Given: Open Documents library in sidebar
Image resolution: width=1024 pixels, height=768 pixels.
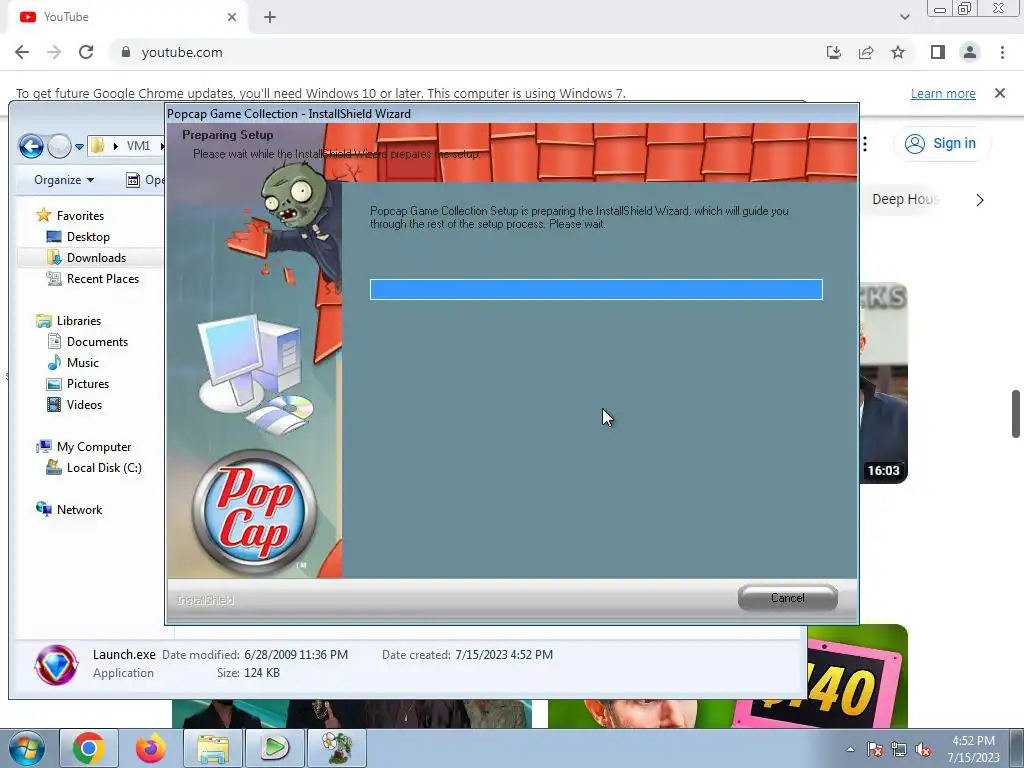Looking at the screenshot, I should click(x=97, y=342).
